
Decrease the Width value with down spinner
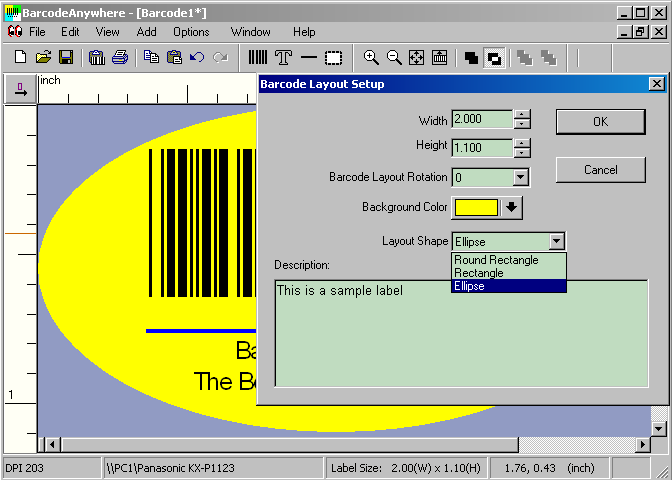[x=522, y=124]
